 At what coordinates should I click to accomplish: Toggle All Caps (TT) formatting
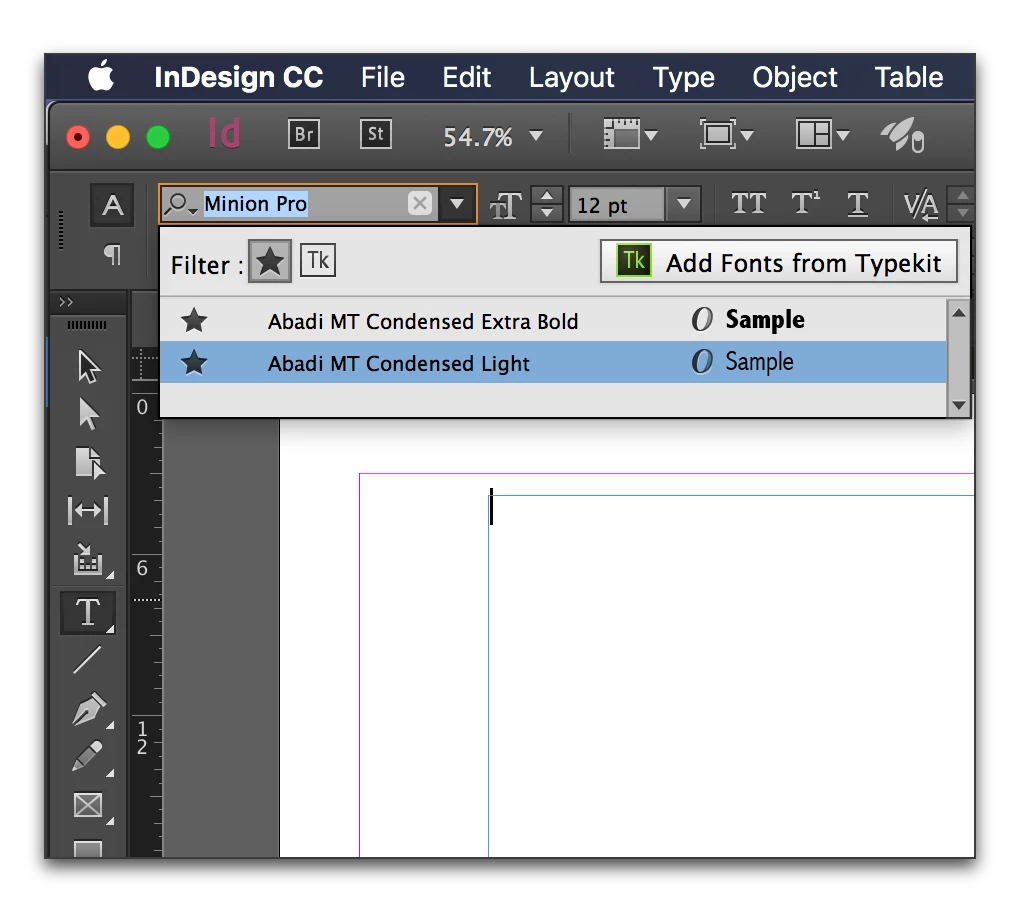pos(748,204)
